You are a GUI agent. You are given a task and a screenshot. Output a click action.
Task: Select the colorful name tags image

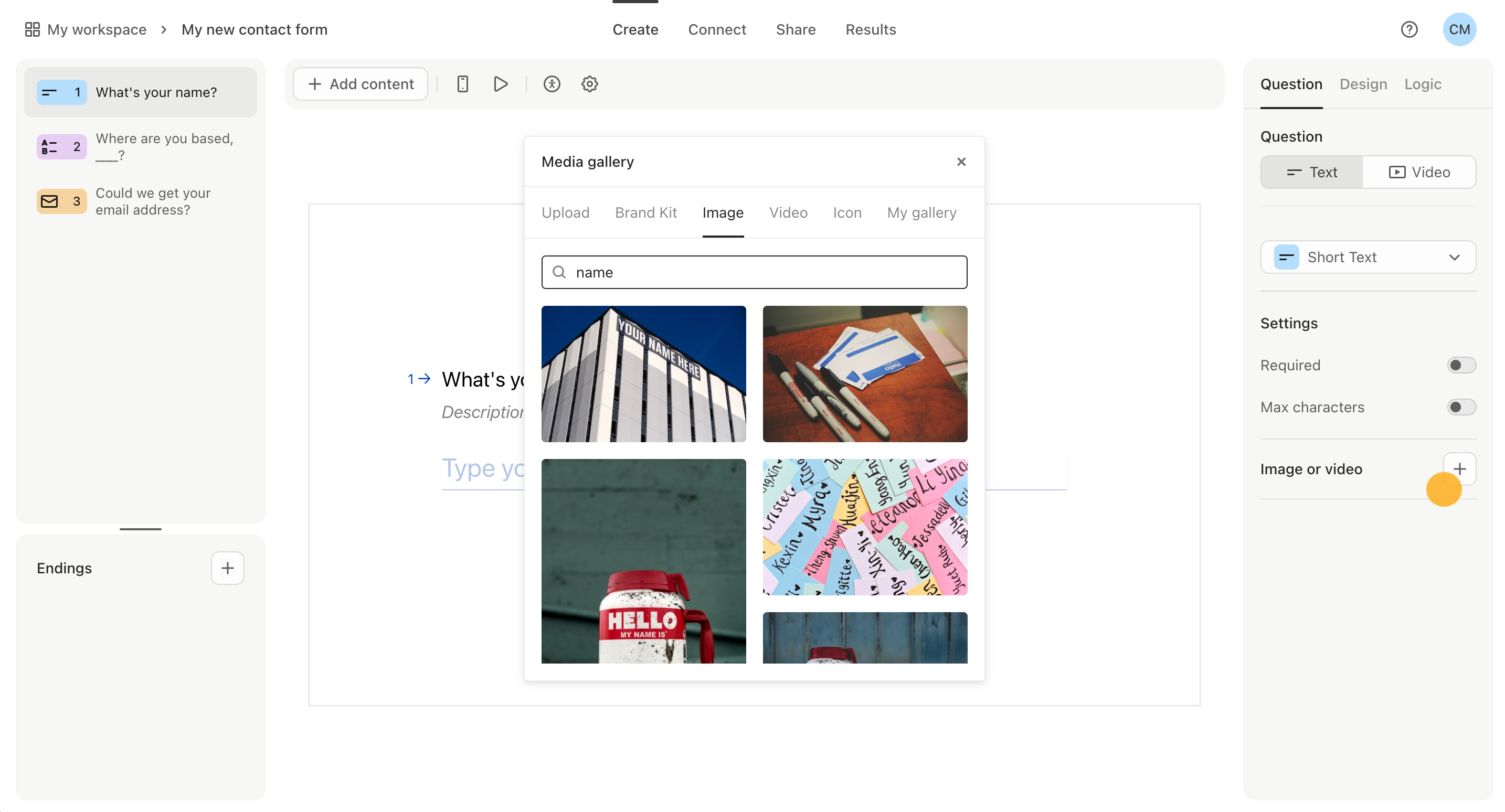865,527
